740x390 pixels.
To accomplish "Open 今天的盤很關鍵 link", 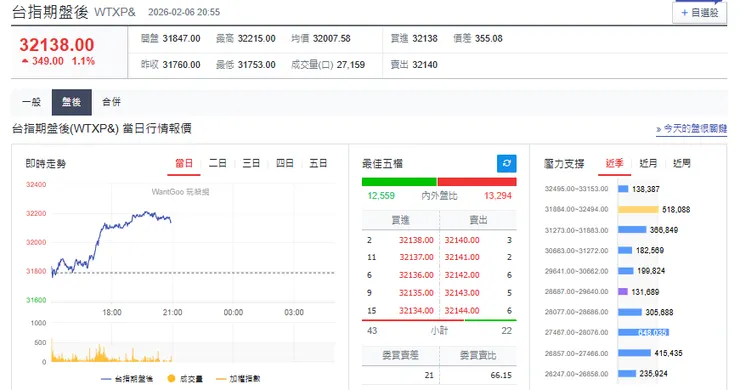I will (x=691, y=128).
